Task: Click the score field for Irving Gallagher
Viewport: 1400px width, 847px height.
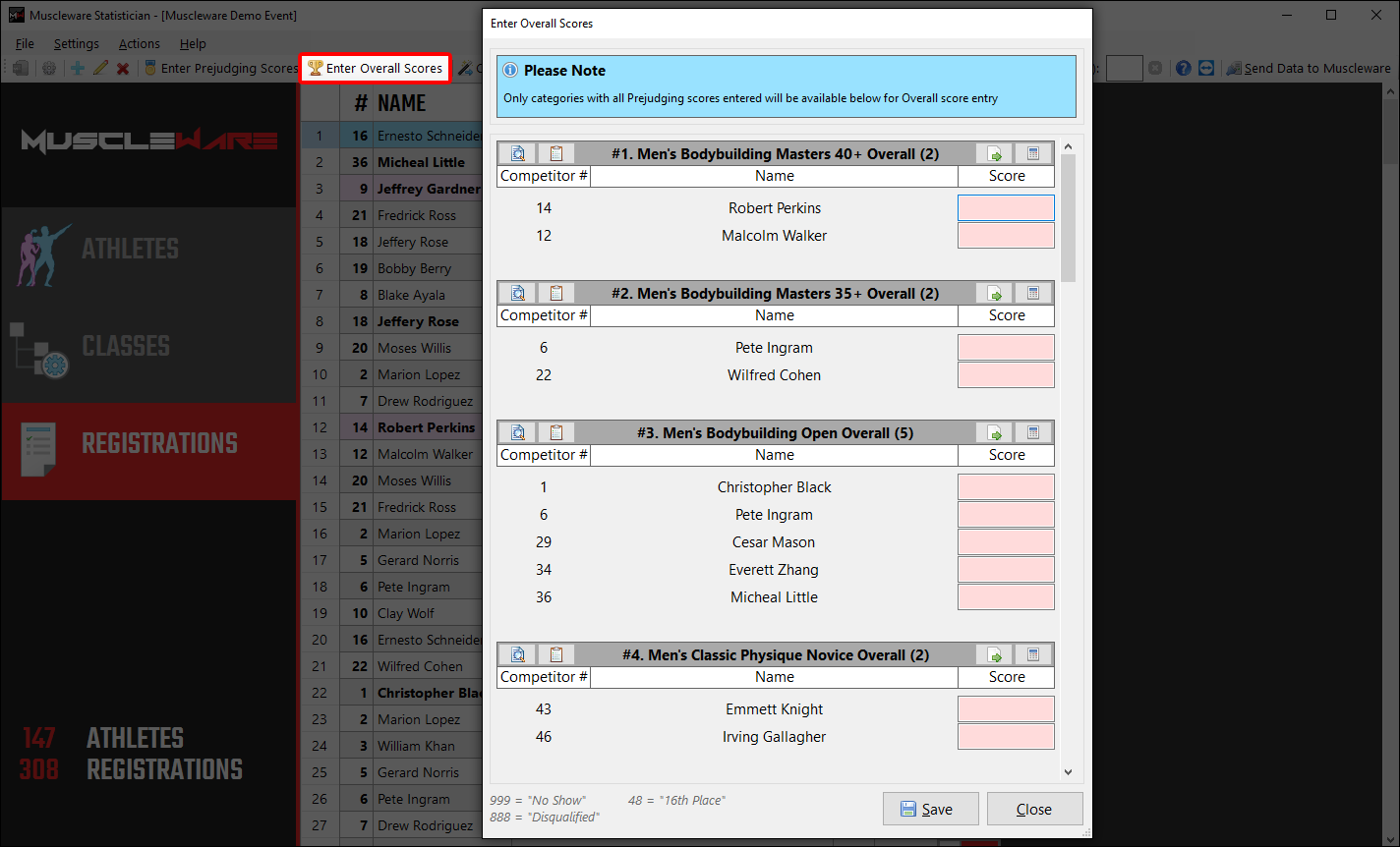Action: [x=1006, y=737]
